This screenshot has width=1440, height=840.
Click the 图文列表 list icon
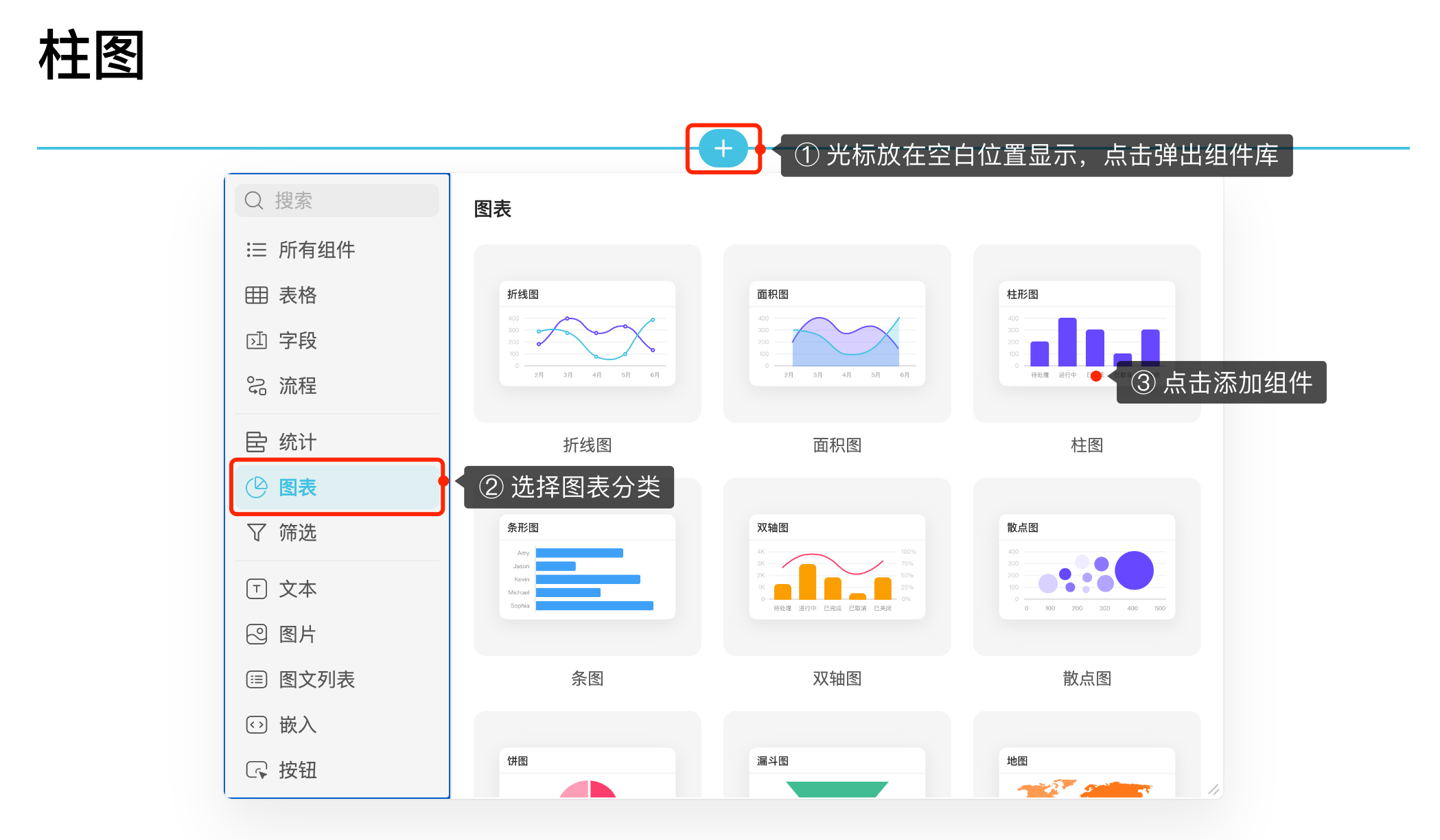(x=256, y=679)
